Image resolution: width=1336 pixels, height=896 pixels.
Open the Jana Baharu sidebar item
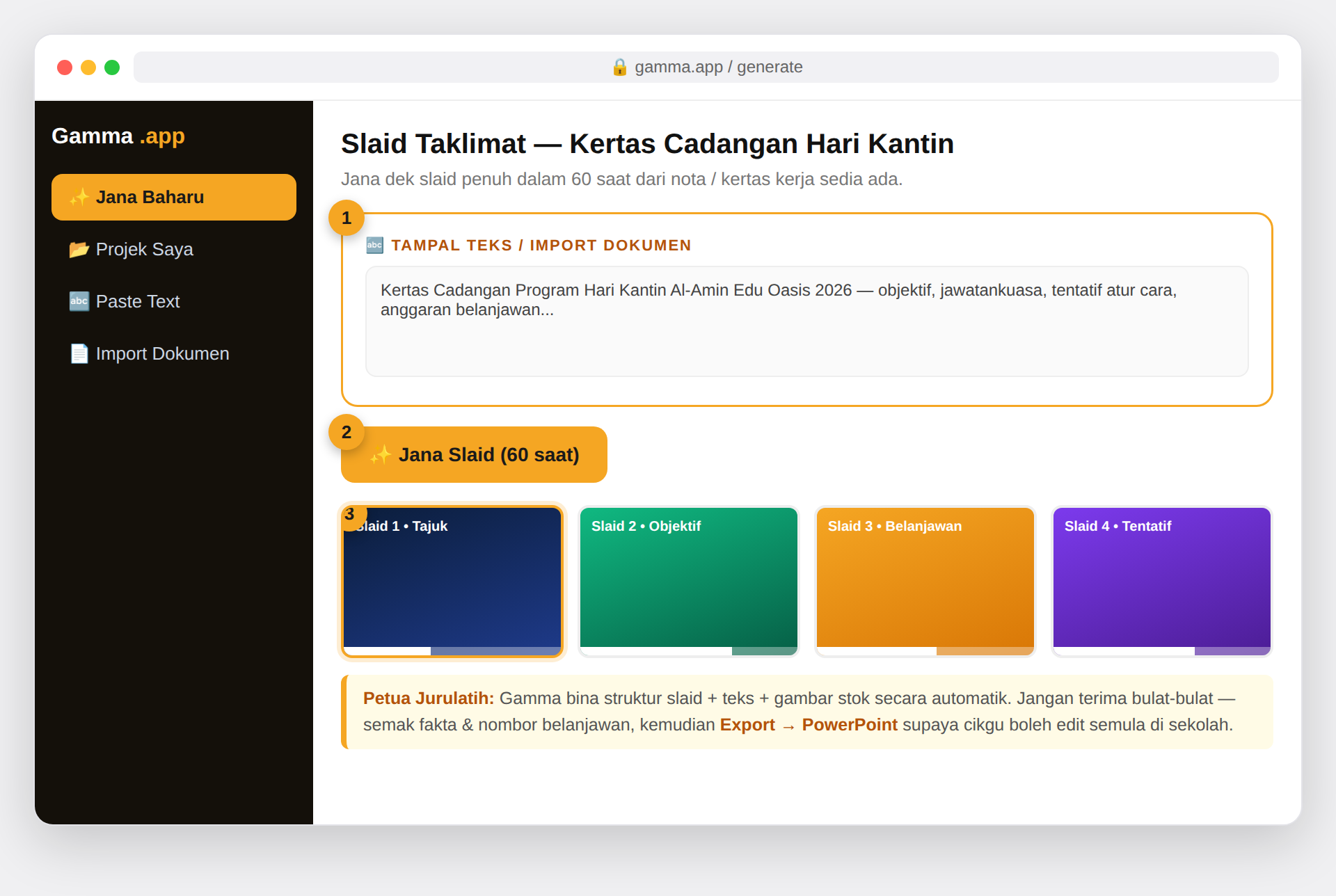click(174, 197)
